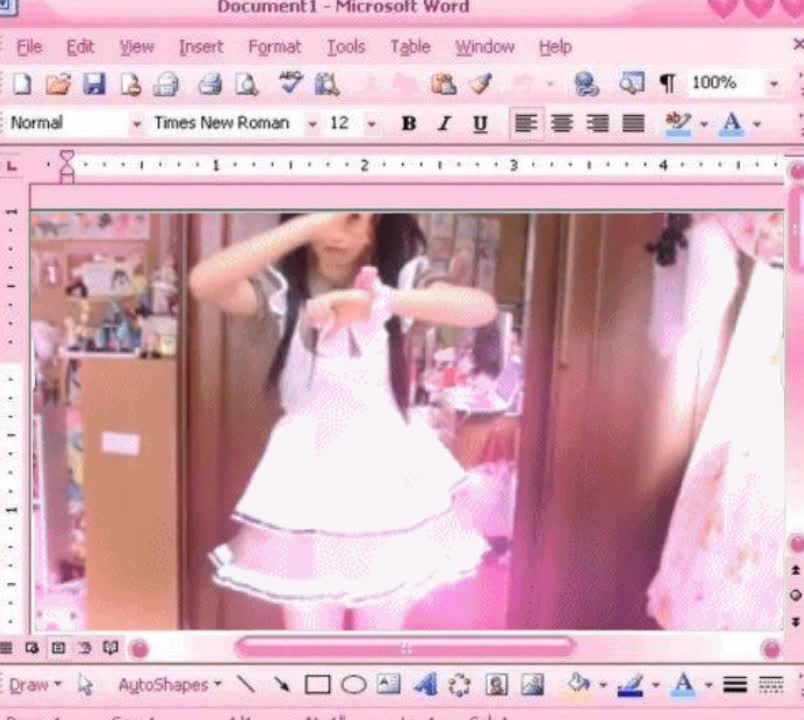This screenshot has width=804, height=720.
Task: Create a new blank document
Action: pos(23,85)
